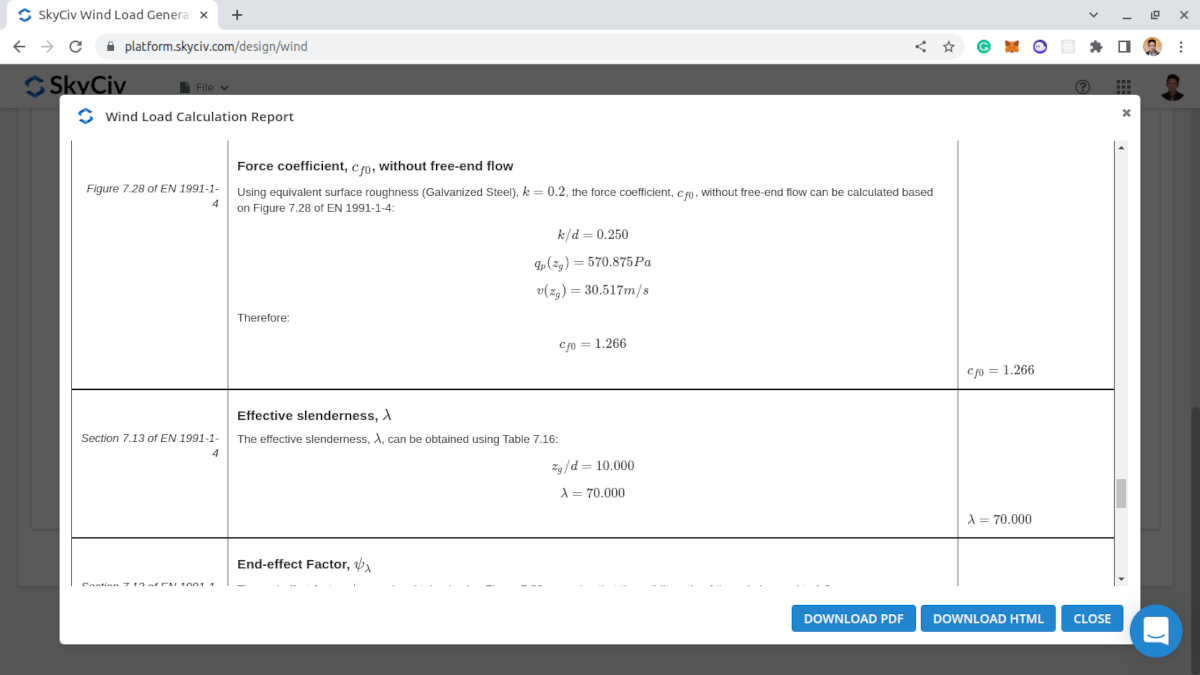Screen dimensions: 1200x675
Task: Click the browser forward arrow
Action: [x=47, y=46]
